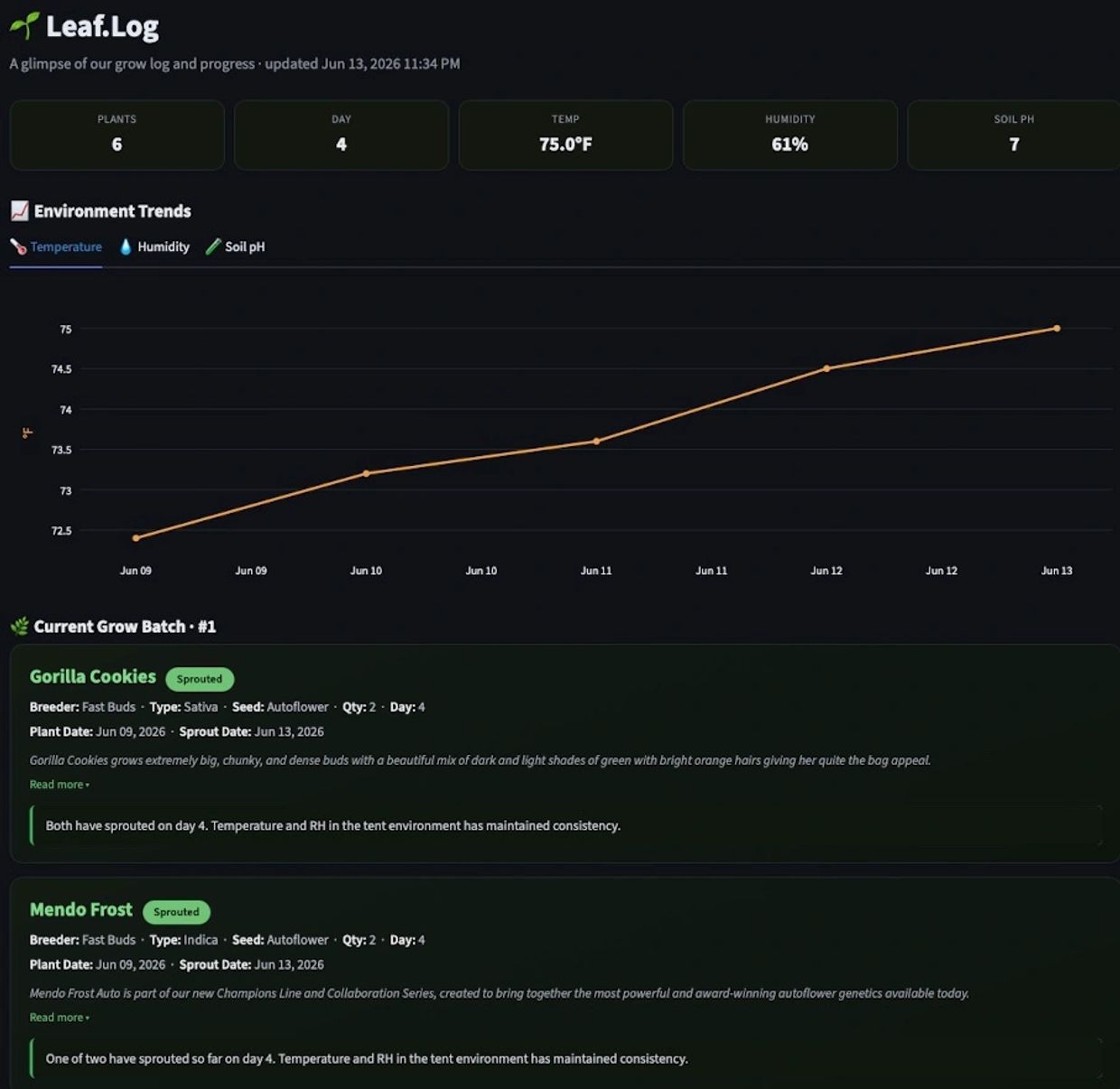1120x1089 pixels.
Task: Click the Mendo Frost Auto description paragraph
Action: [x=499, y=993]
